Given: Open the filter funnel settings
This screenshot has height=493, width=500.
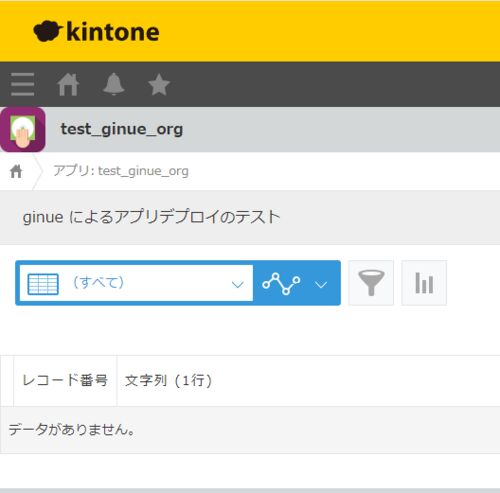Looking at the screenshot, I should [x=371, y=283].
